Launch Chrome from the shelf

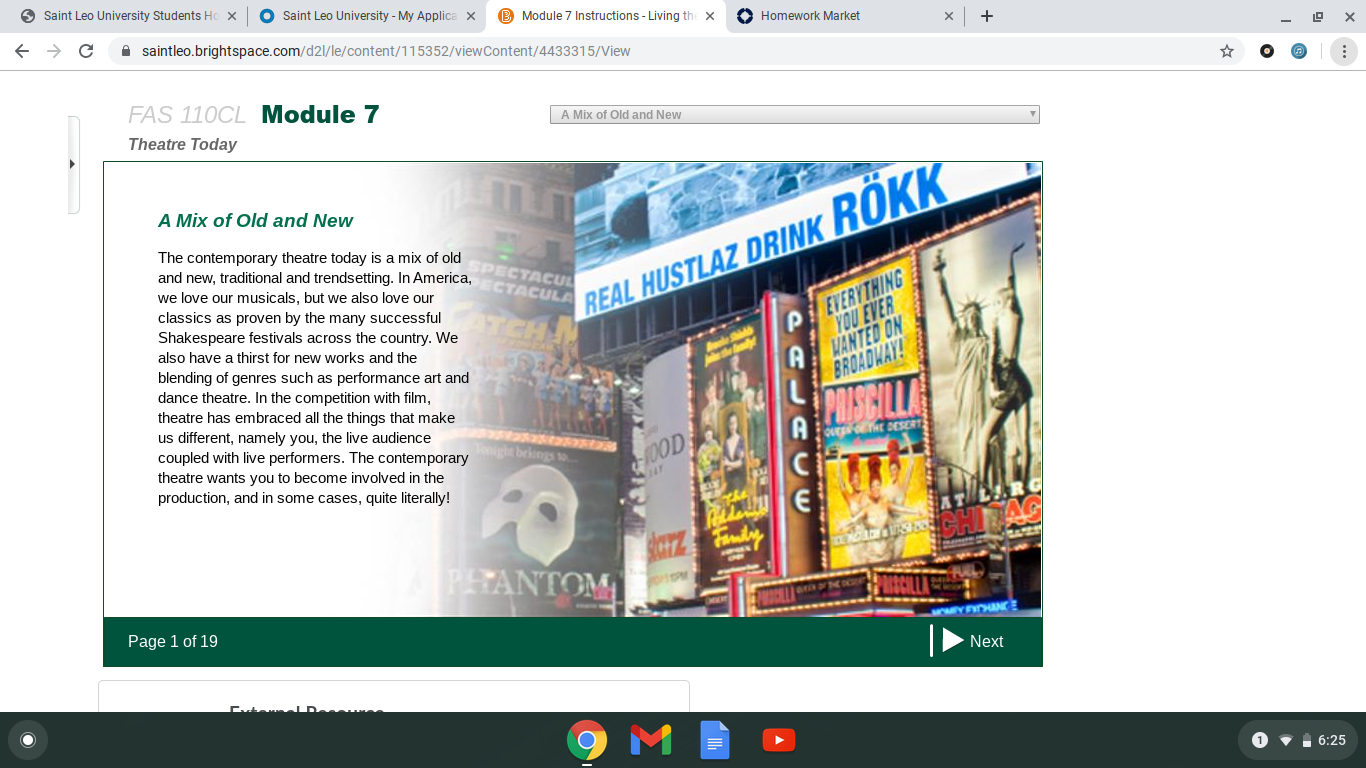[x=587, y=740]
